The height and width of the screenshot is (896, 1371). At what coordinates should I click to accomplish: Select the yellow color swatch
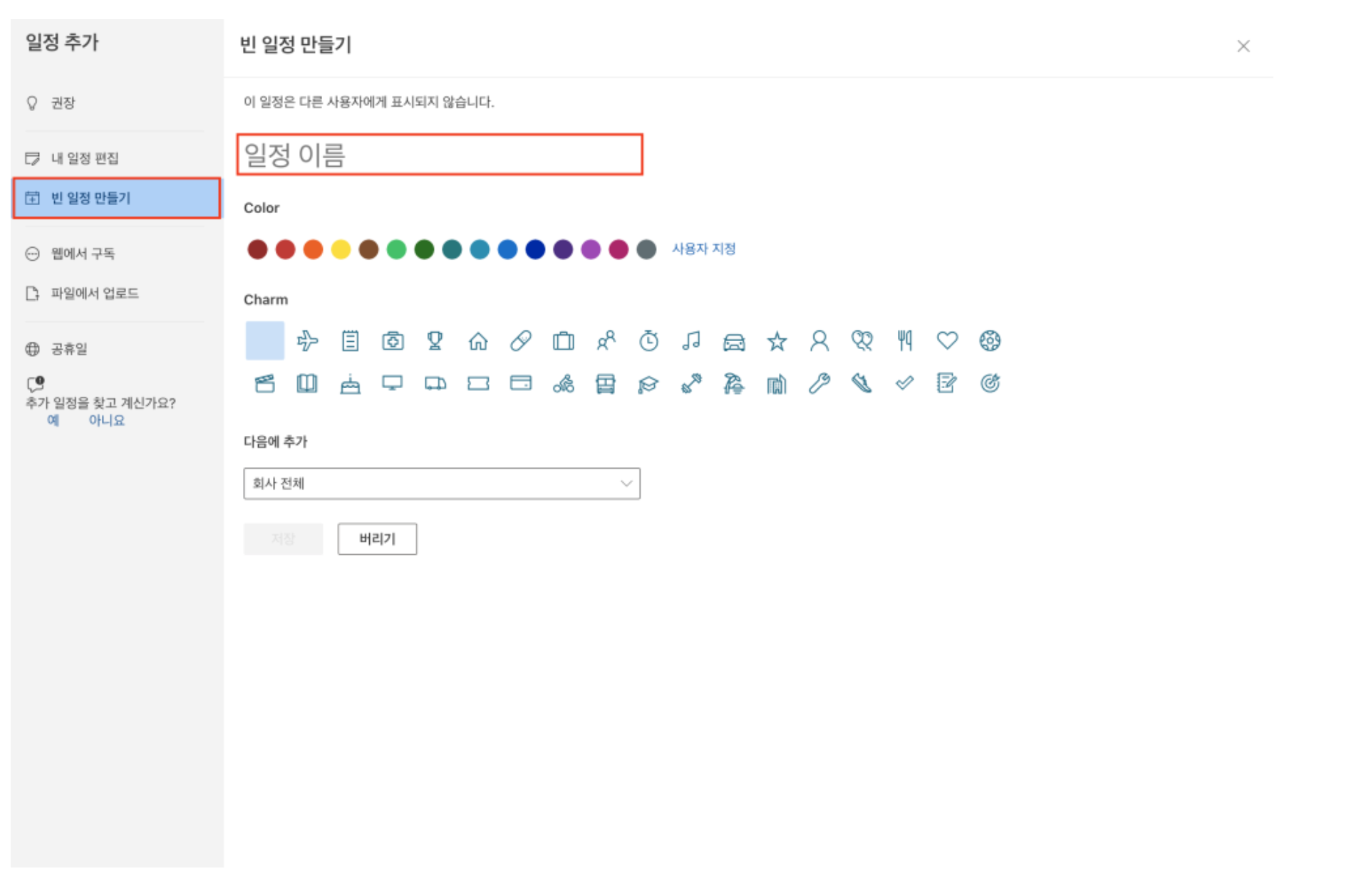[341, 250]
